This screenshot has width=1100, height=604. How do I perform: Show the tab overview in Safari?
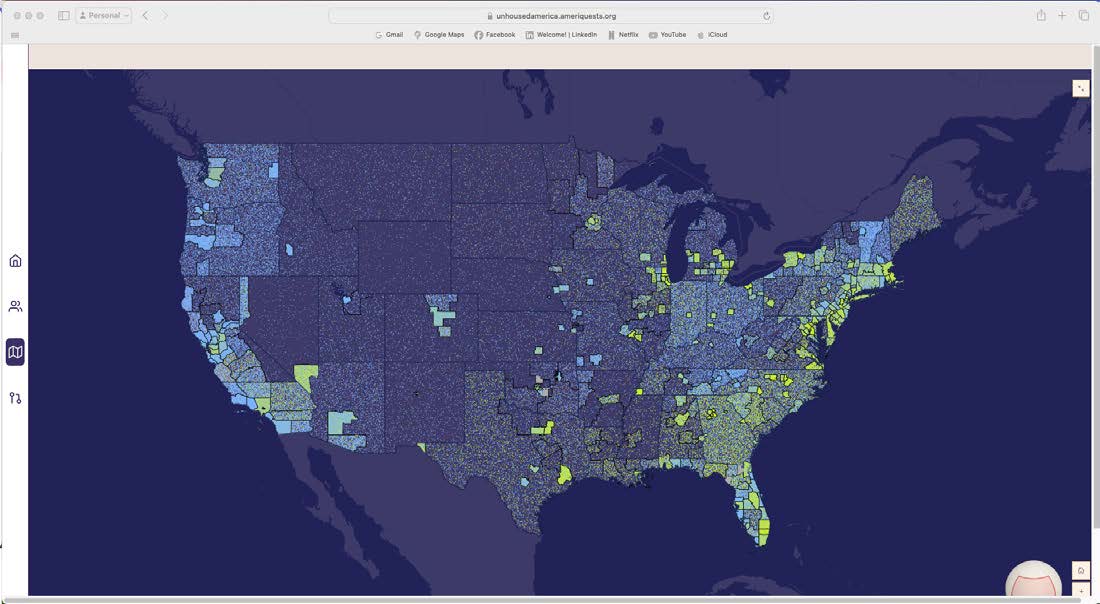(1083, 15)
